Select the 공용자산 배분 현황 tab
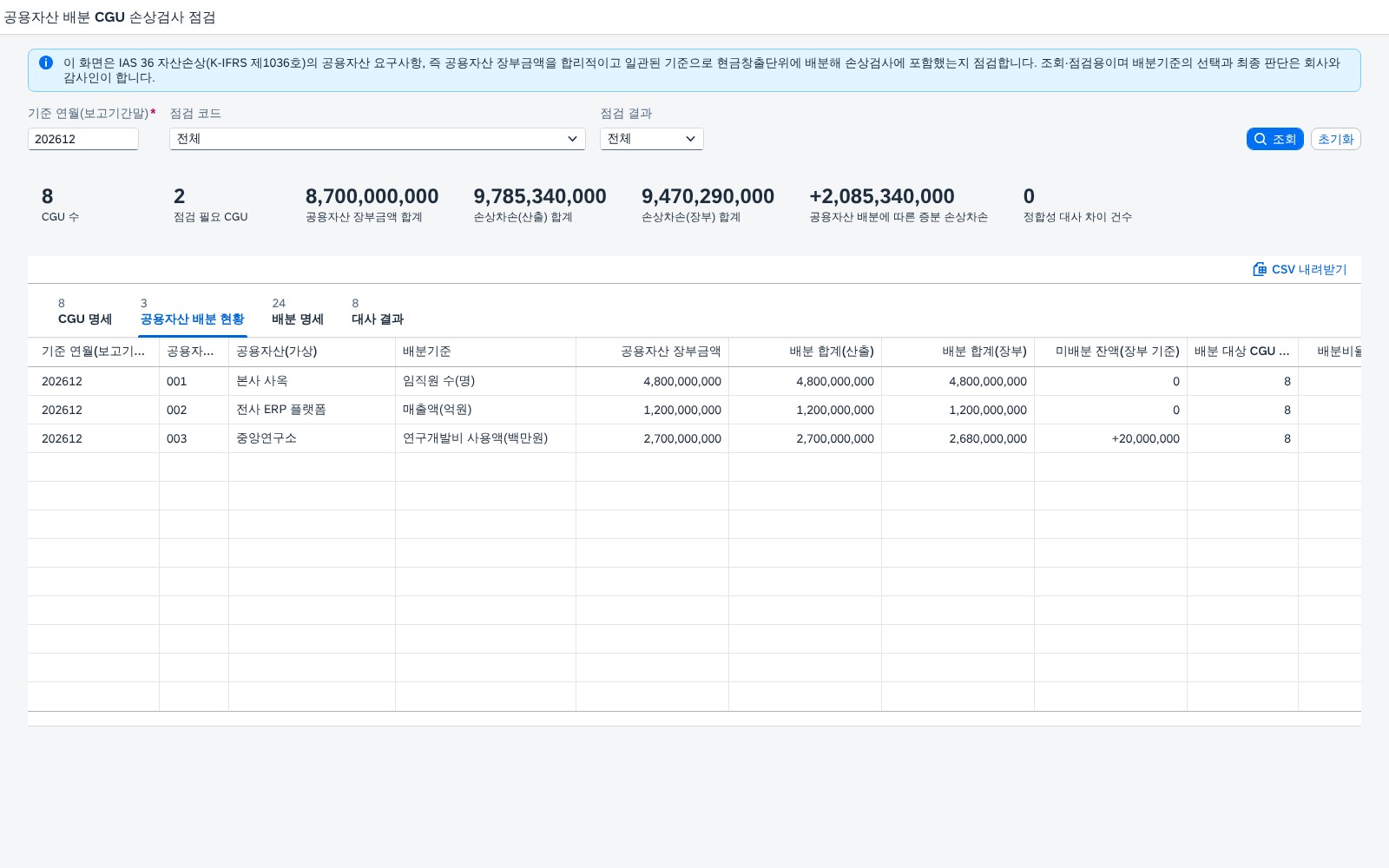1389x868 pixels. pos(193,312)
